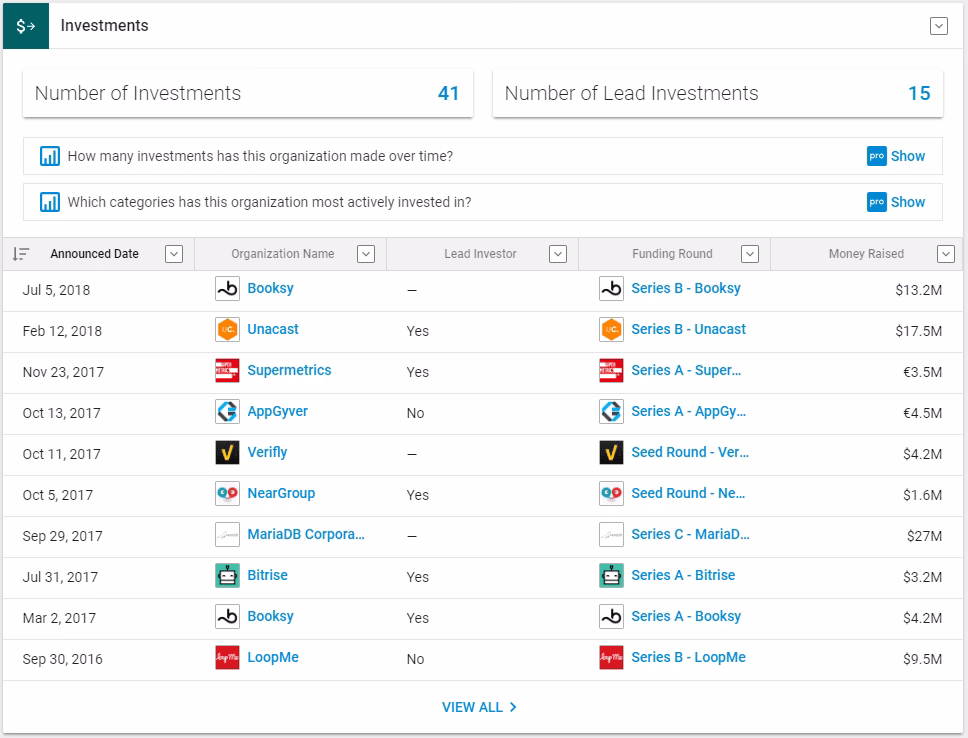This screenshot has height=738, width=968.
Task: Click the Investments dollar-arrow section icon
Action: pos(26,26)
